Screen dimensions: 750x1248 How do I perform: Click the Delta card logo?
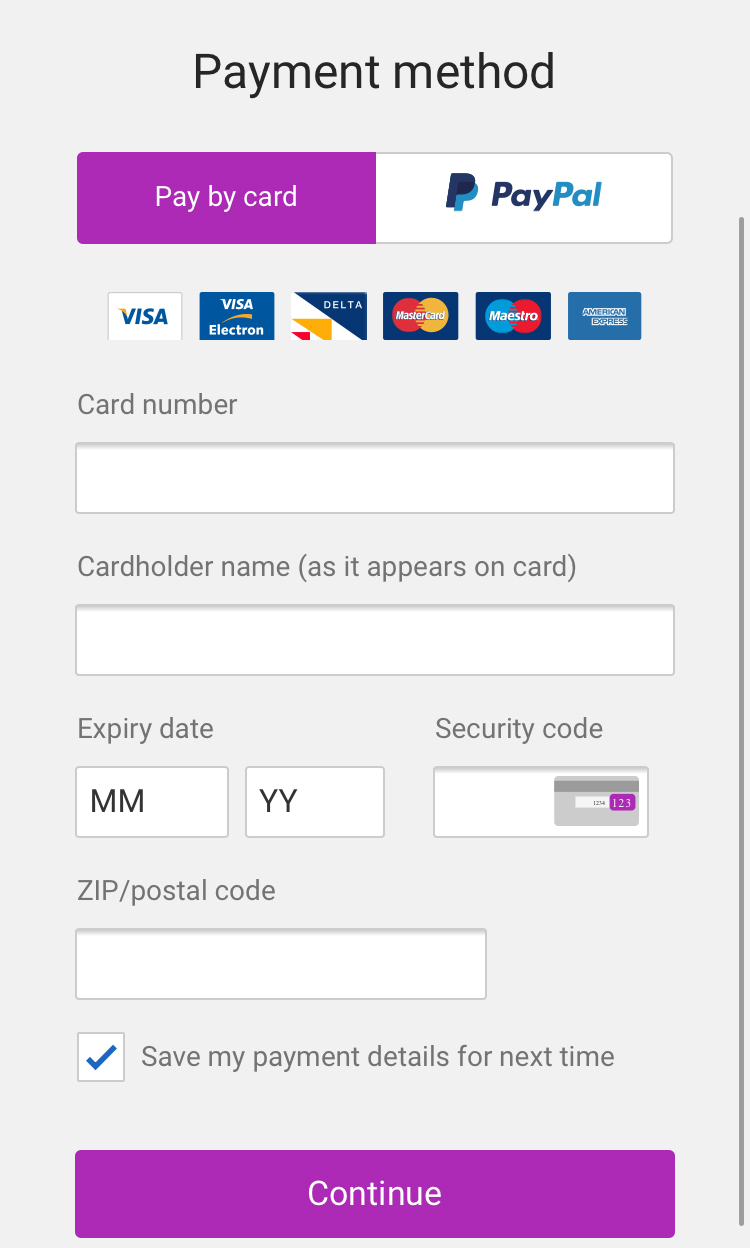click(x=329, y=316)
